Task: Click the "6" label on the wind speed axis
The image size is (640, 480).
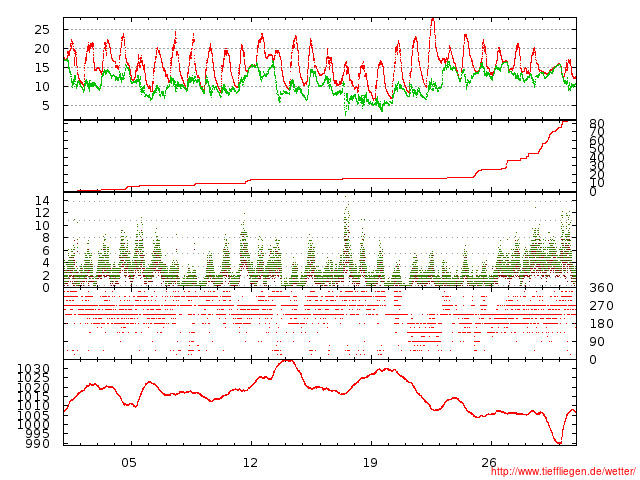Action: [46, 250]
